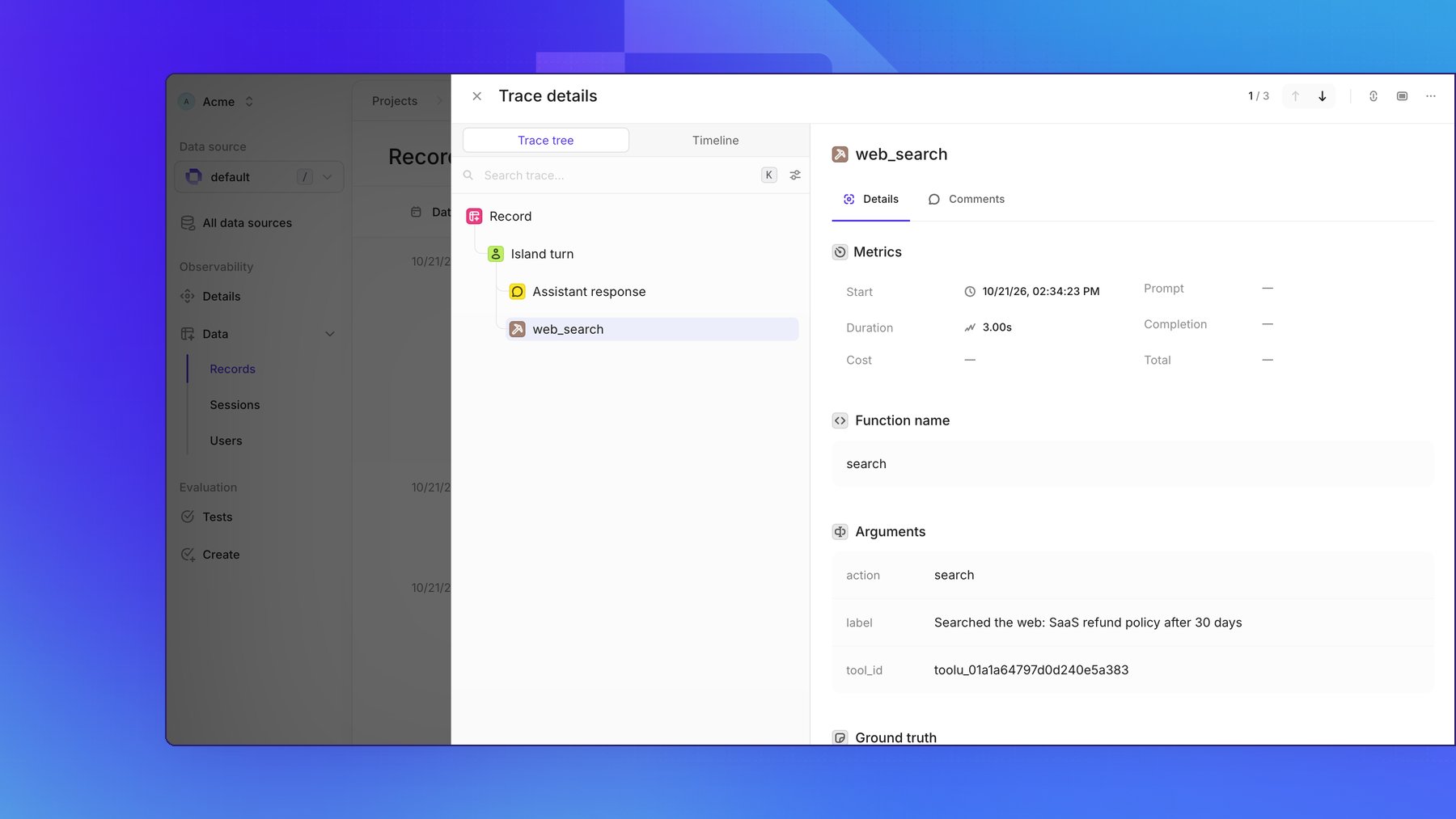
Task: Click the search function name value
Action: (x=866, y=464)
